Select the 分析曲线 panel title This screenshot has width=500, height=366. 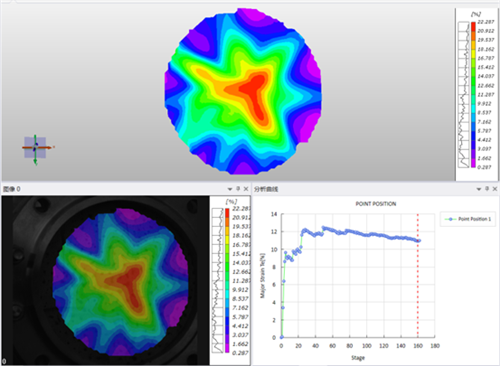click(x=266, y=189)
